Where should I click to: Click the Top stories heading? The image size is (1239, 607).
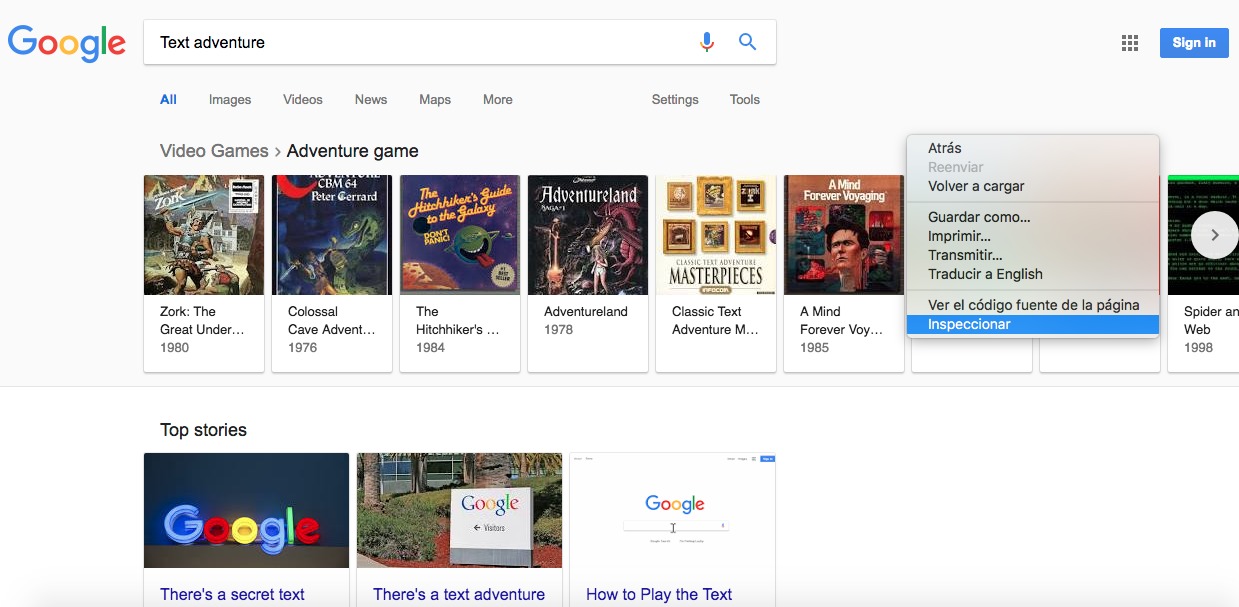point(203,430)
